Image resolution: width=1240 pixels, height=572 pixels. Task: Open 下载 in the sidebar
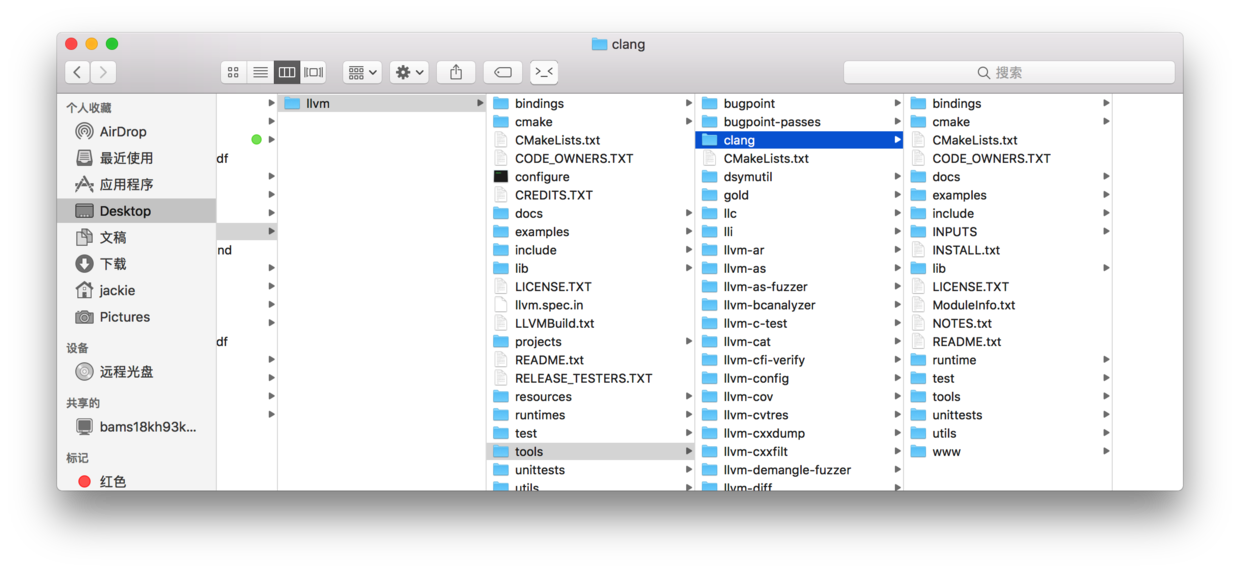pos(137,264)
